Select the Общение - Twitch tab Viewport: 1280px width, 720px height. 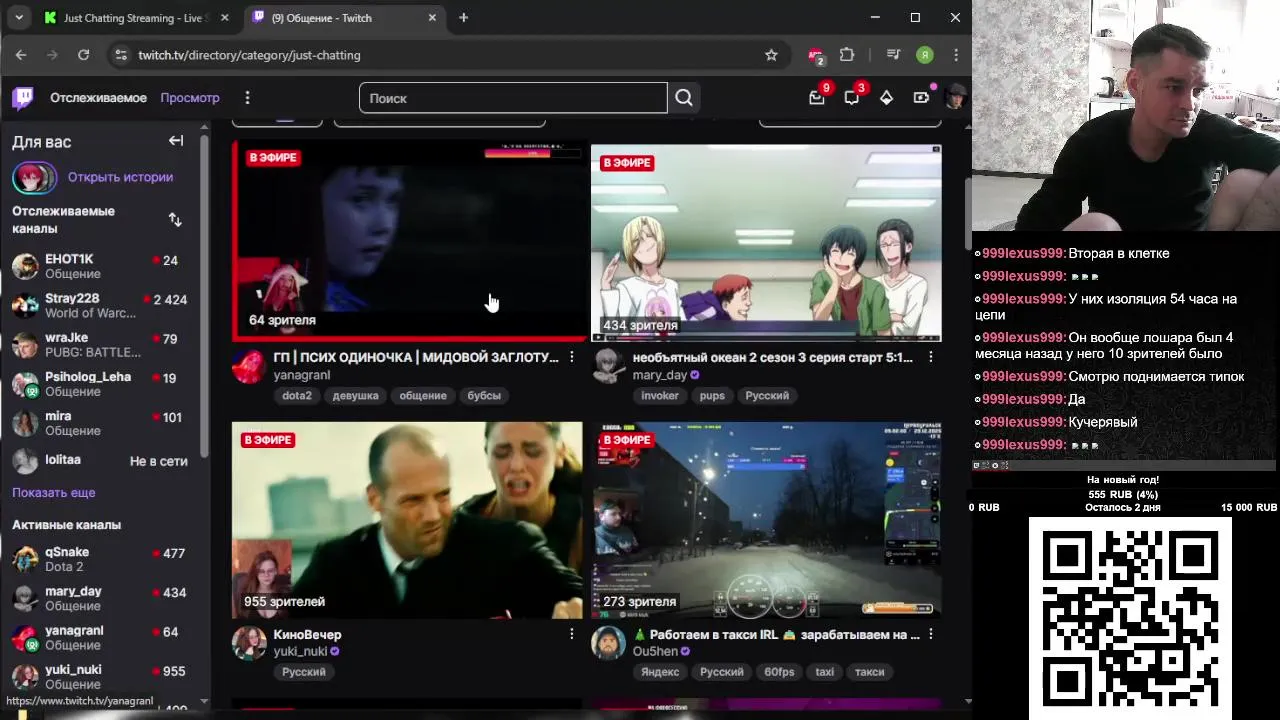345,18
